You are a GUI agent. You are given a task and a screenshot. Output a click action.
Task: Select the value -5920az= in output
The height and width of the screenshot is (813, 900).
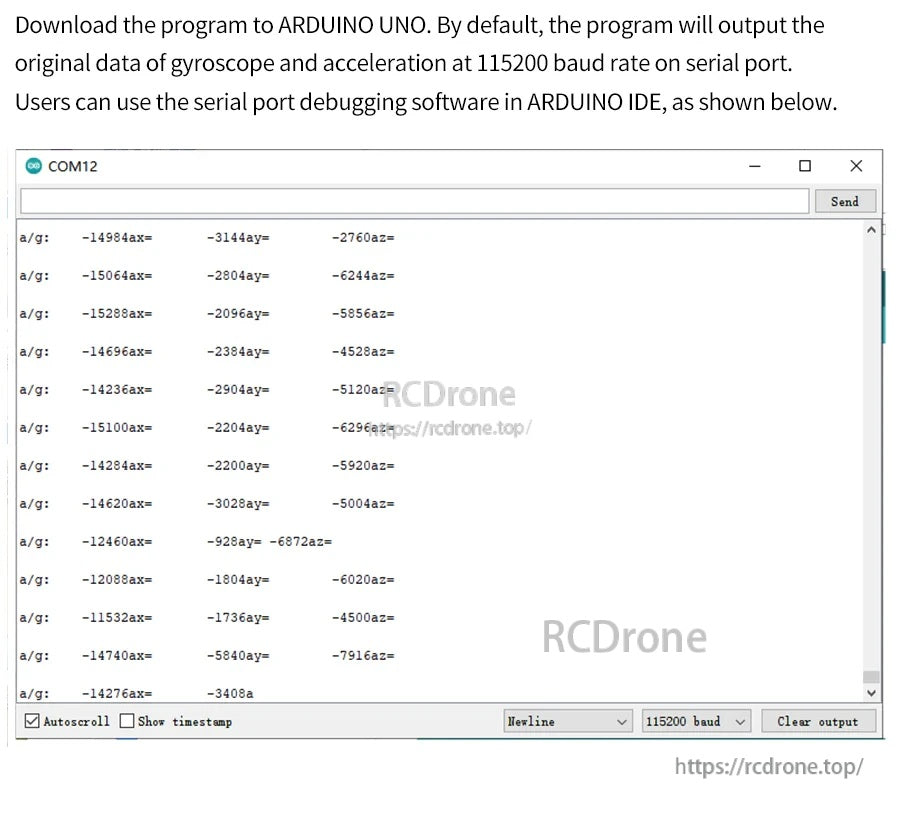(363, 466)
